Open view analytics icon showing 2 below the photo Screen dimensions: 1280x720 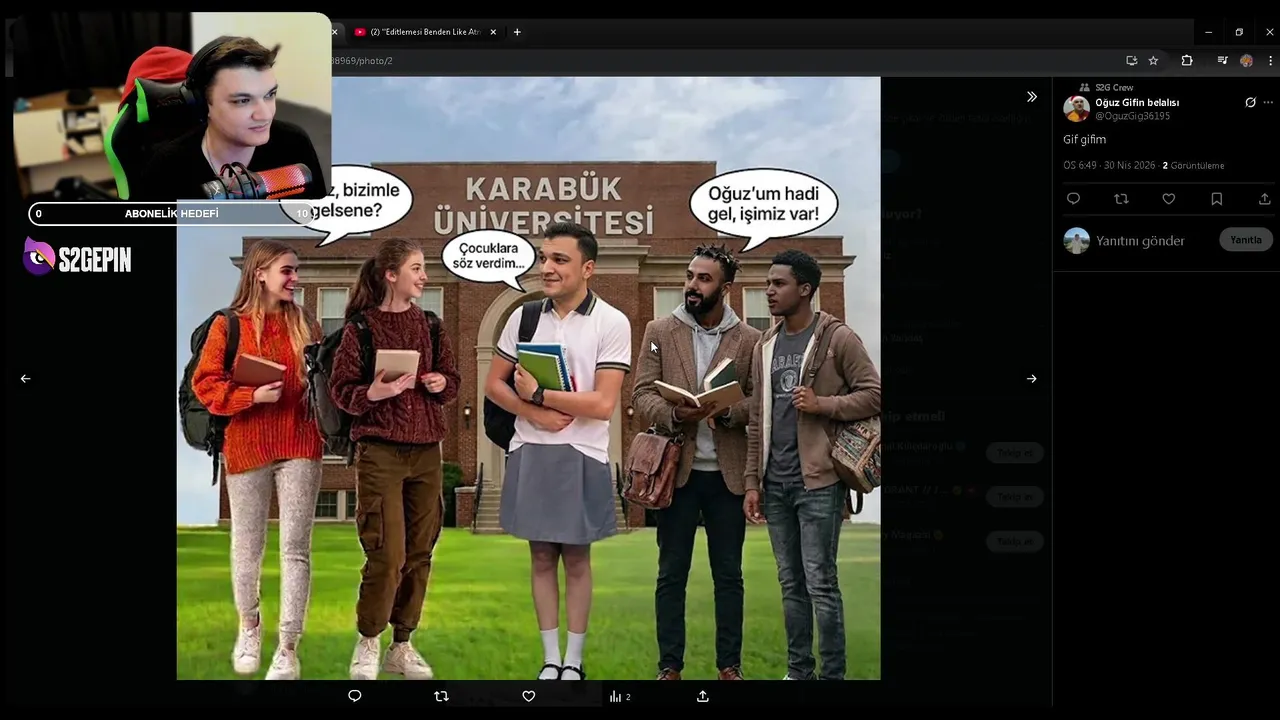(620, 696)
